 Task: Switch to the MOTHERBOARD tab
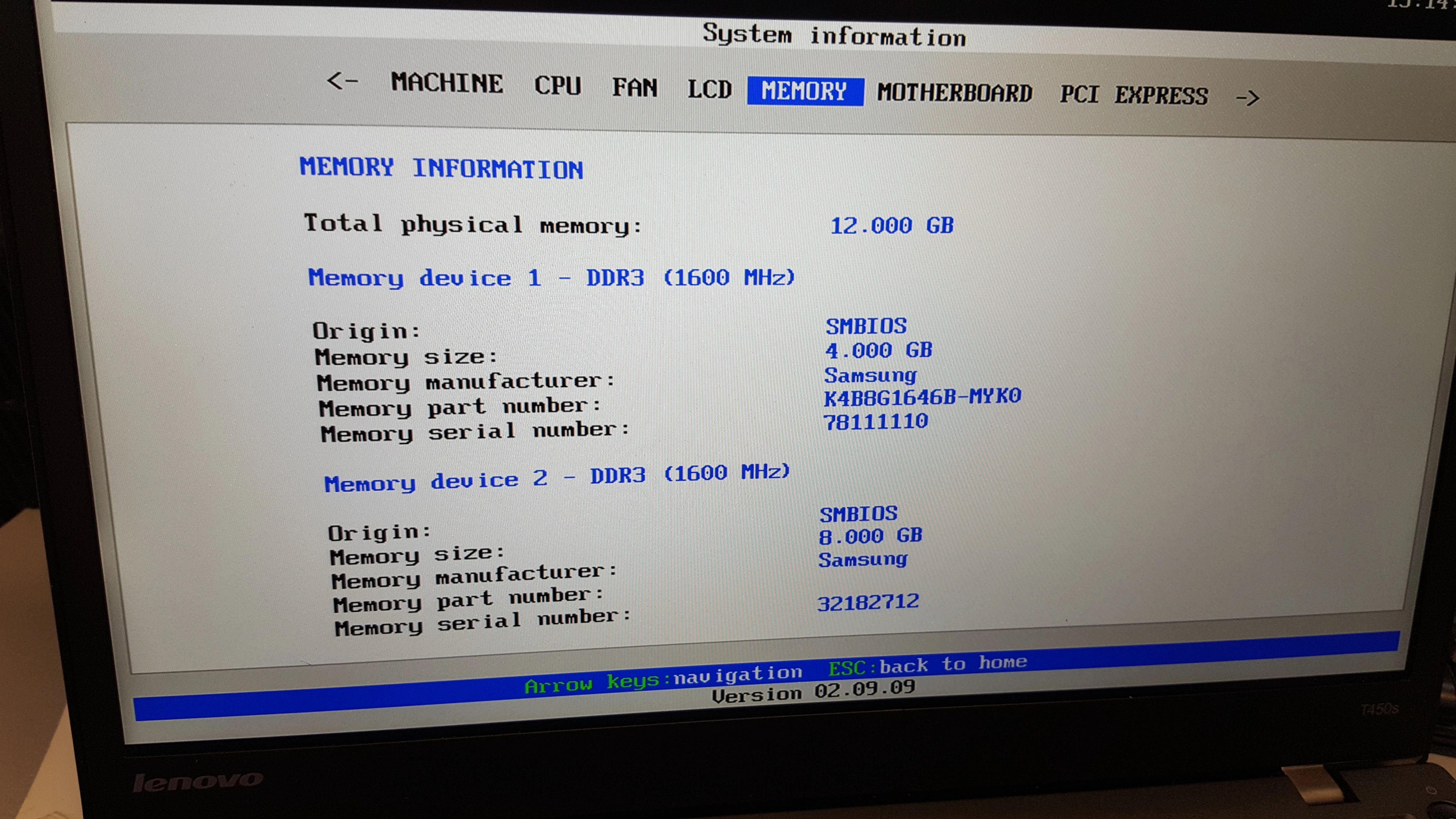pos(955,93)
